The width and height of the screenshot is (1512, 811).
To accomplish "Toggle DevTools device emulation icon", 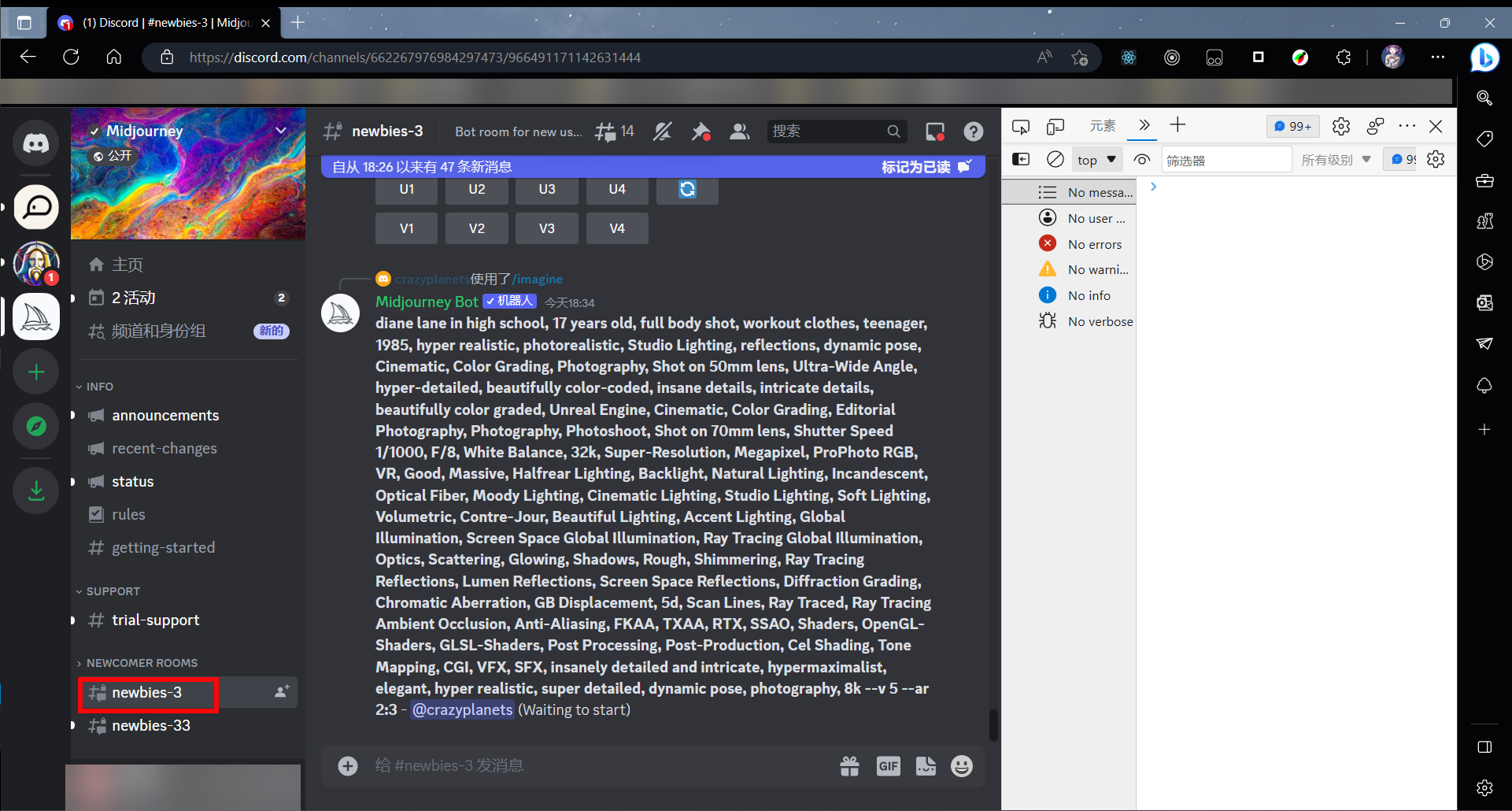I will [x=1055, y=126].
